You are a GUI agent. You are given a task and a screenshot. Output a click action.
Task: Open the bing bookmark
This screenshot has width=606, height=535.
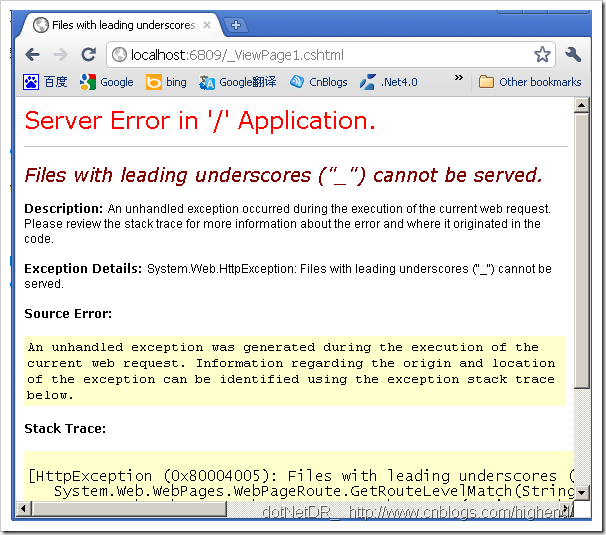166,82
